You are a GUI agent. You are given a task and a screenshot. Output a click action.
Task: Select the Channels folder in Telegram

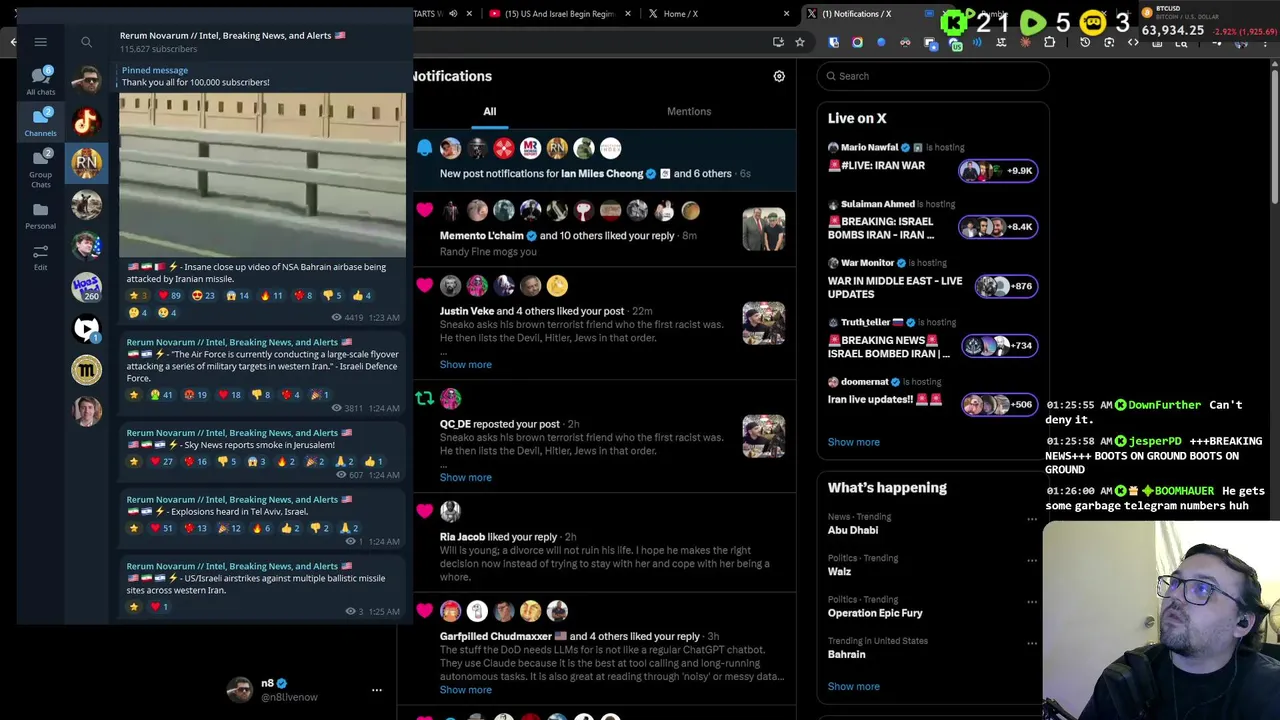[40, 122]
